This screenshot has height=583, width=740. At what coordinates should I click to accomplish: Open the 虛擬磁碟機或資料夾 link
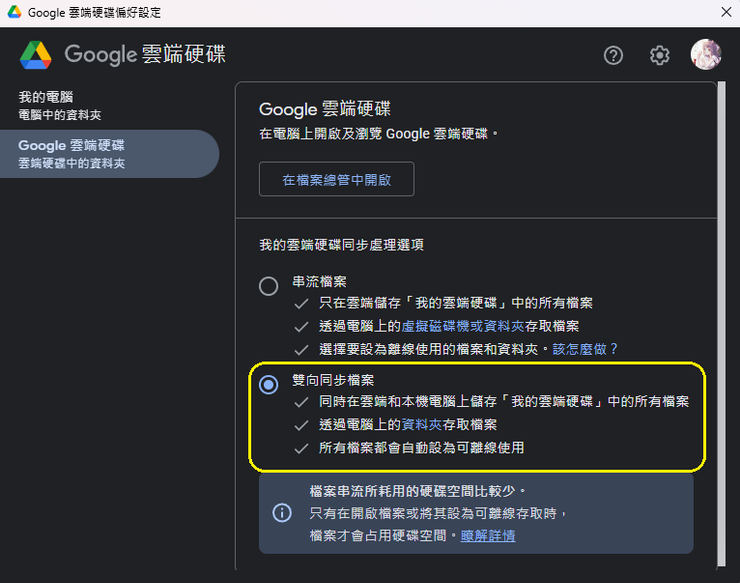tap(462, 326)
